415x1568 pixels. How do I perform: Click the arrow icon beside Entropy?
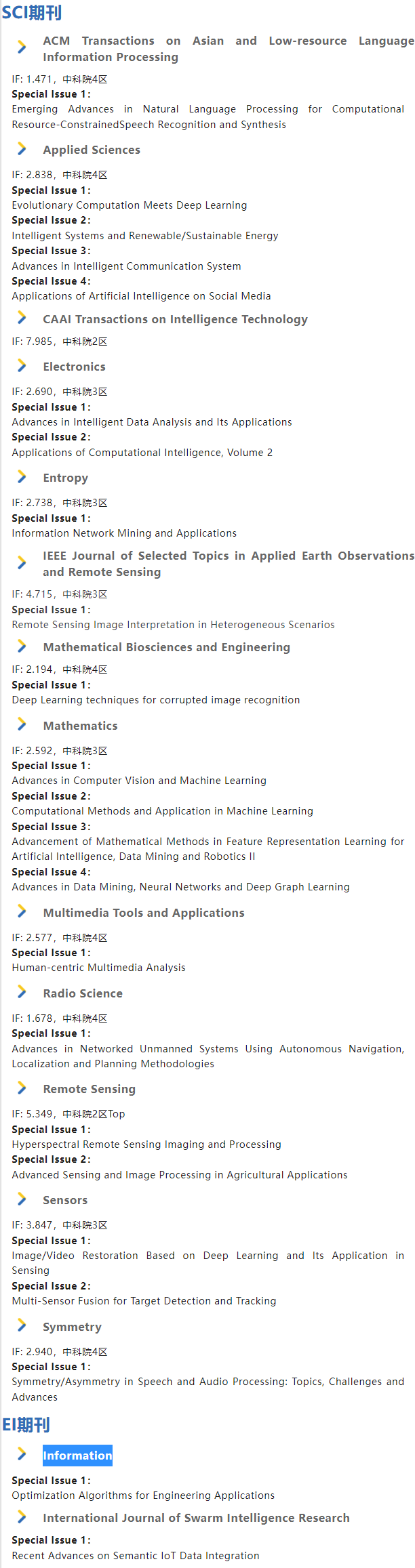[22, 477]
